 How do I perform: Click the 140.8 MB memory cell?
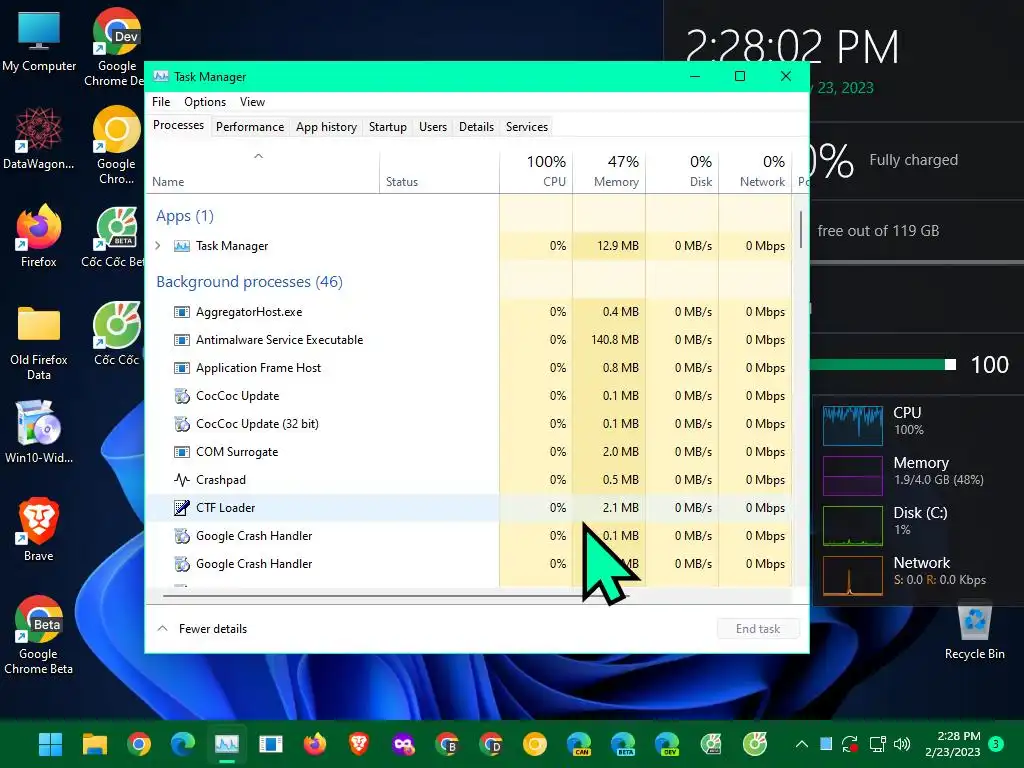coord(609,340)
